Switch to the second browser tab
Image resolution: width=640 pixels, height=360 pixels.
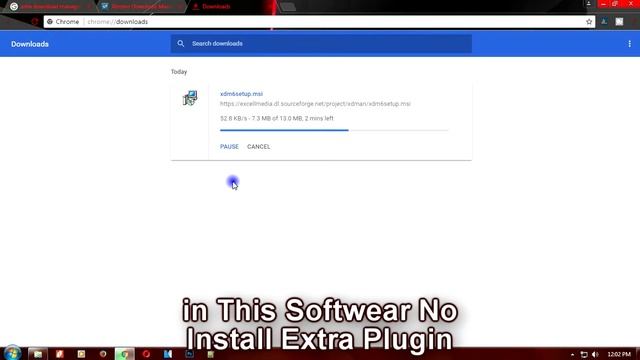(x=141, y=7)
